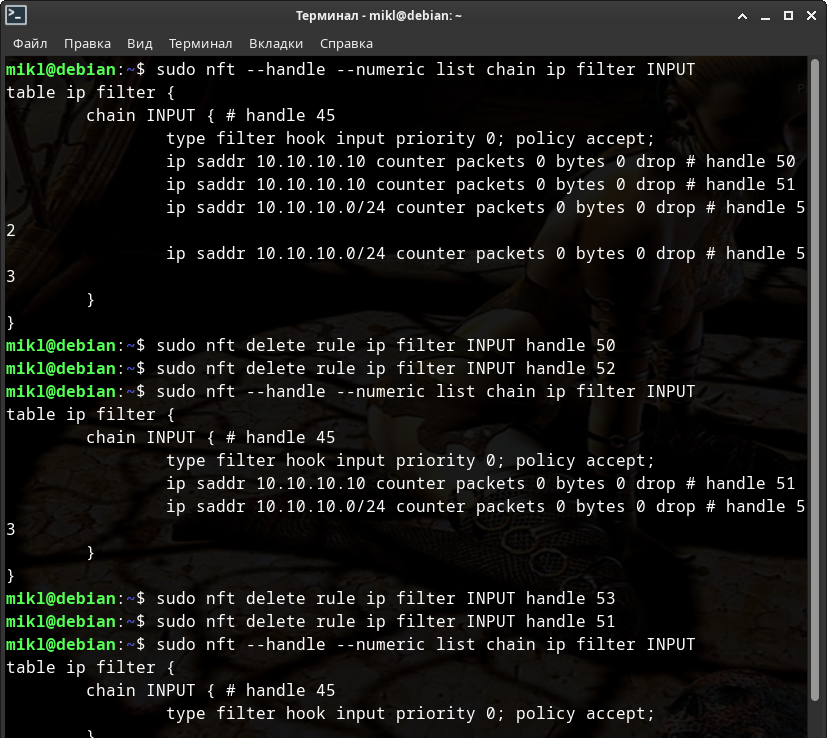Click the 'delete rule ip filter INPUT handle 51' command
The height and width of the screenshot is (738, 827).
click(385, 621)
